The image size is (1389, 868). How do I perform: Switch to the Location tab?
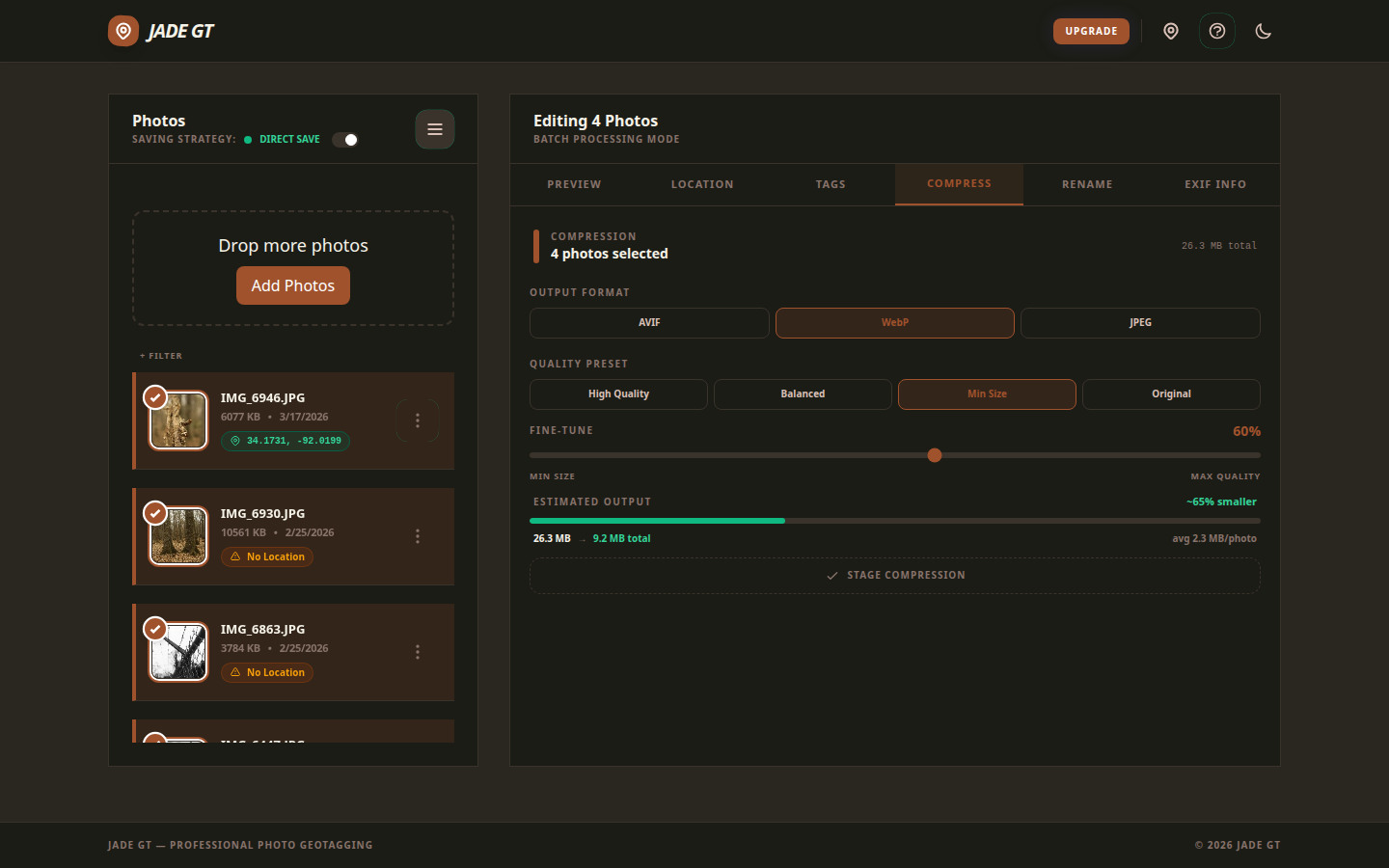(x=702, y=184)
